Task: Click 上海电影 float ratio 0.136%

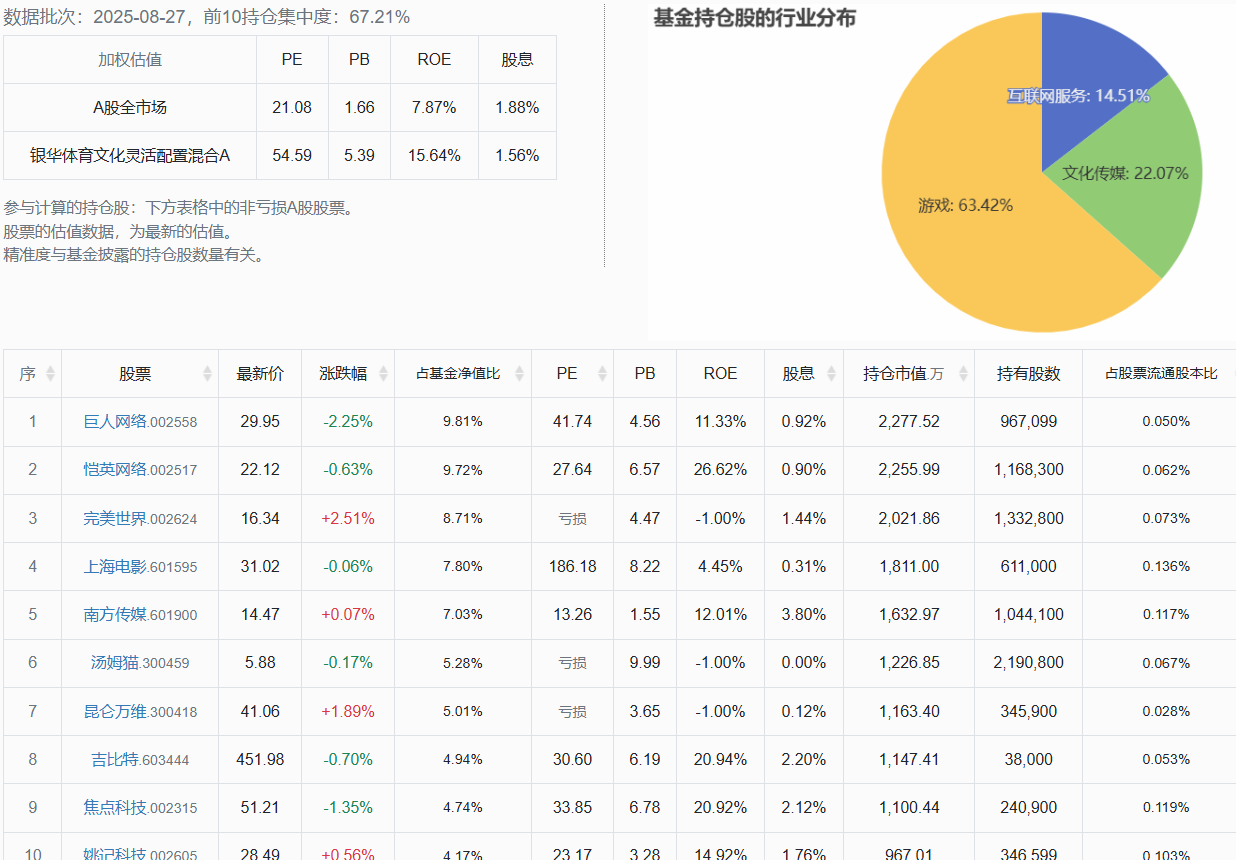Action: (x=1166, y=566)
